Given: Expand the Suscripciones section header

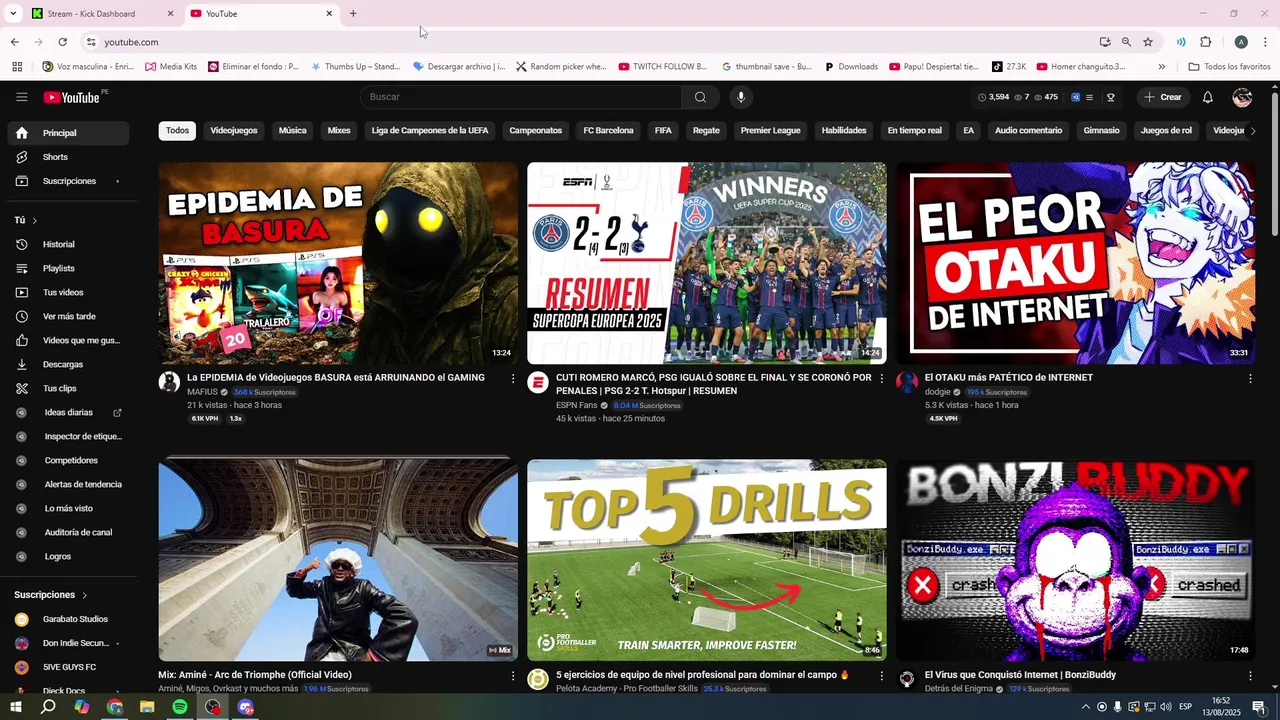Looking at the screenshot, I should pos(50,595).
